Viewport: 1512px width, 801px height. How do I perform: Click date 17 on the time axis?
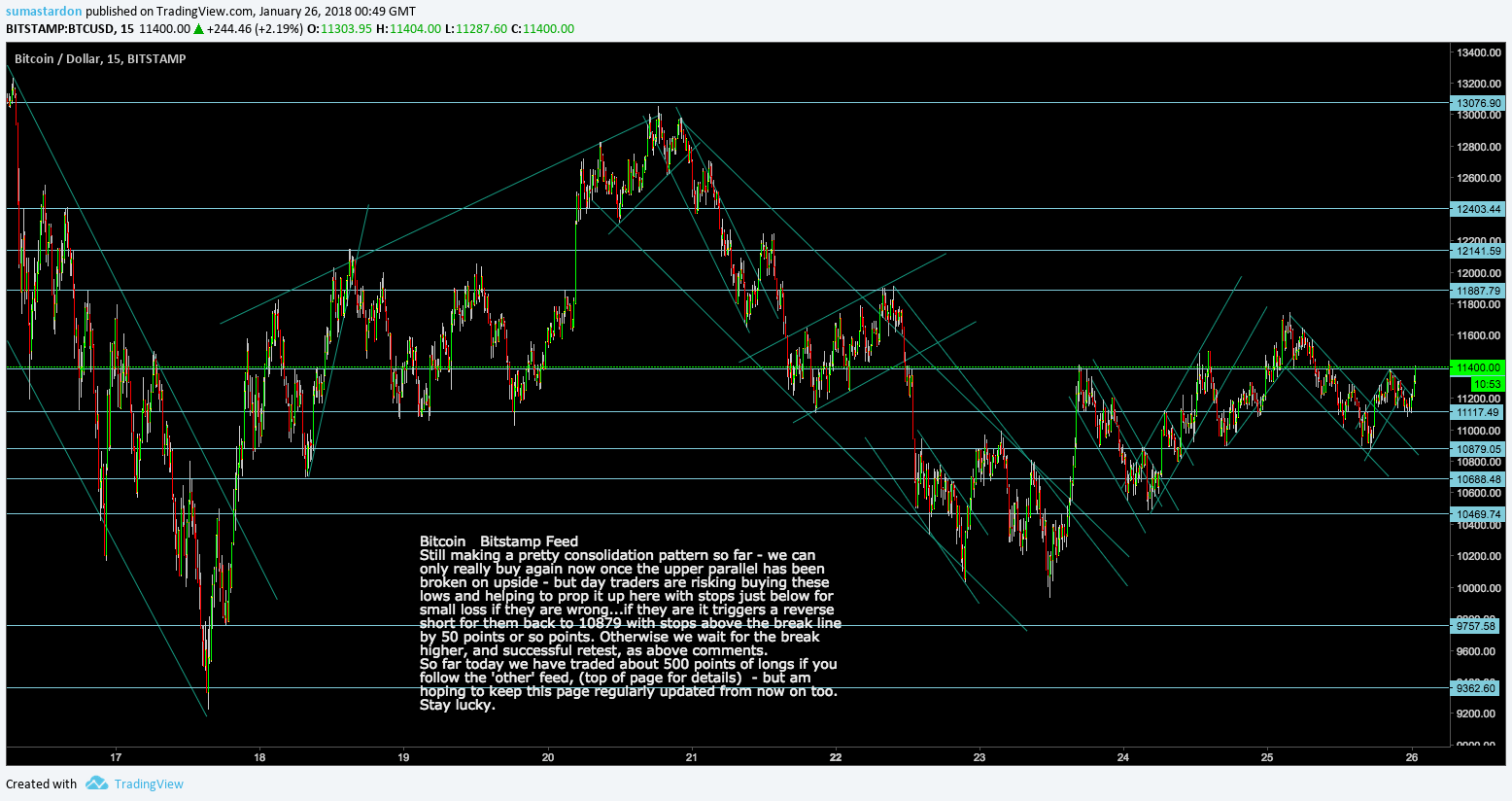[116, 756]
